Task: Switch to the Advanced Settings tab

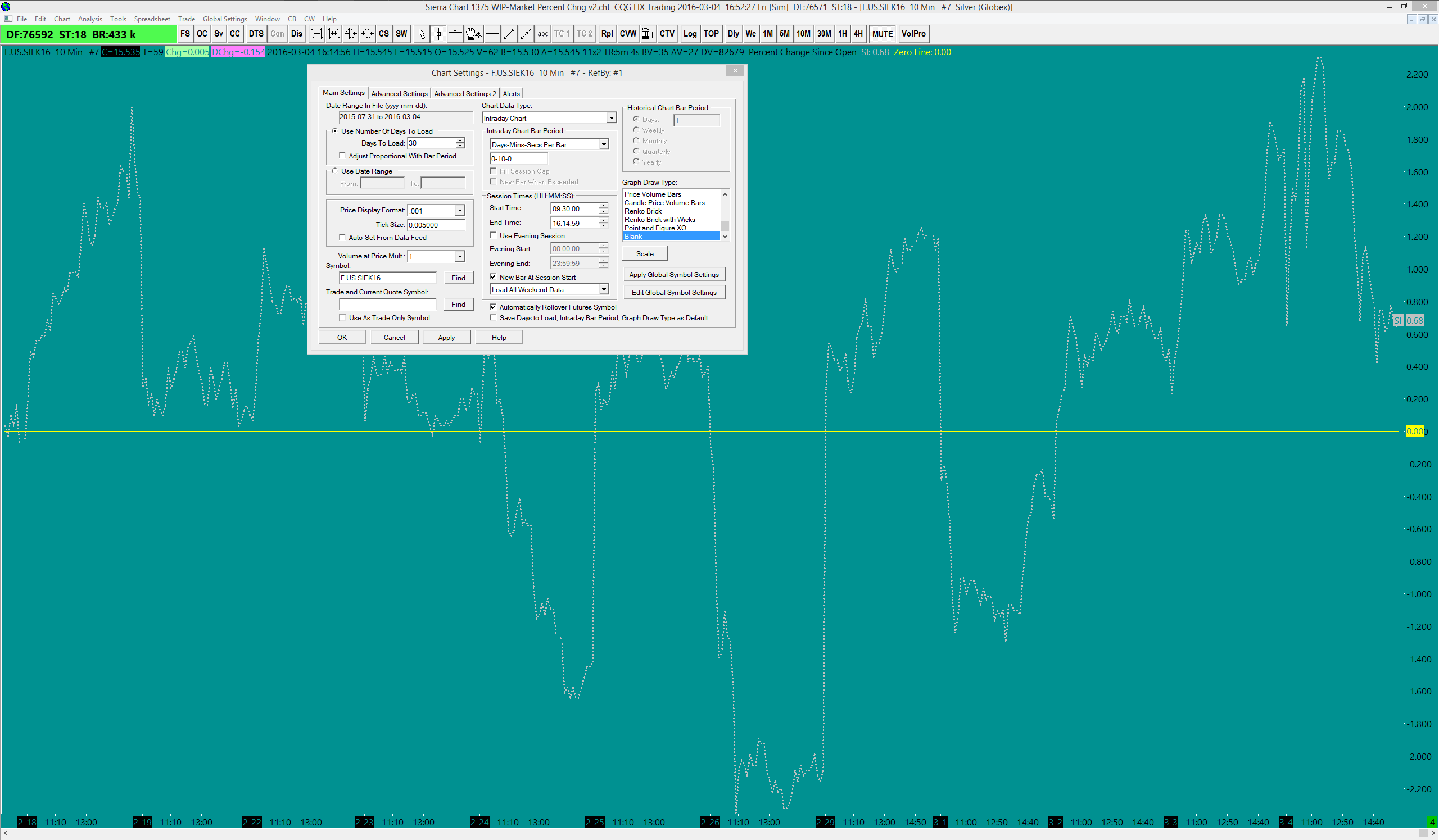Action: tap(399, 94)
